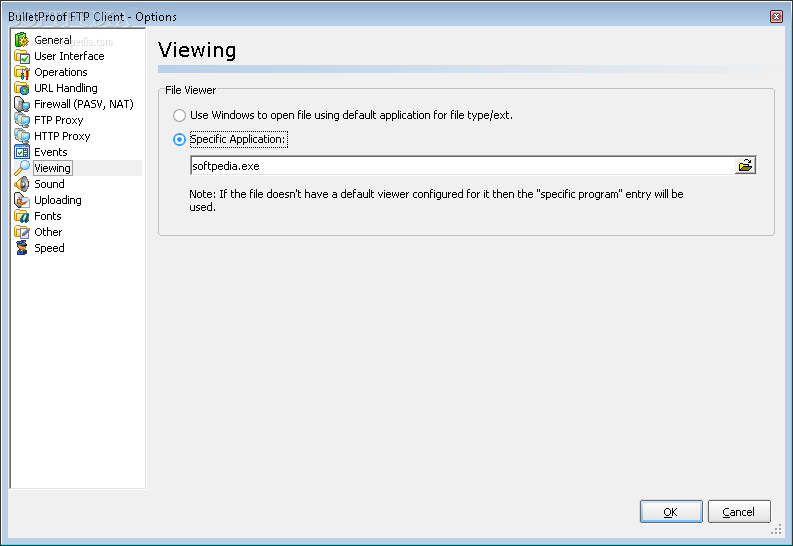Select Viewing in the options list
Screen dimensions: 793x546
52,168
